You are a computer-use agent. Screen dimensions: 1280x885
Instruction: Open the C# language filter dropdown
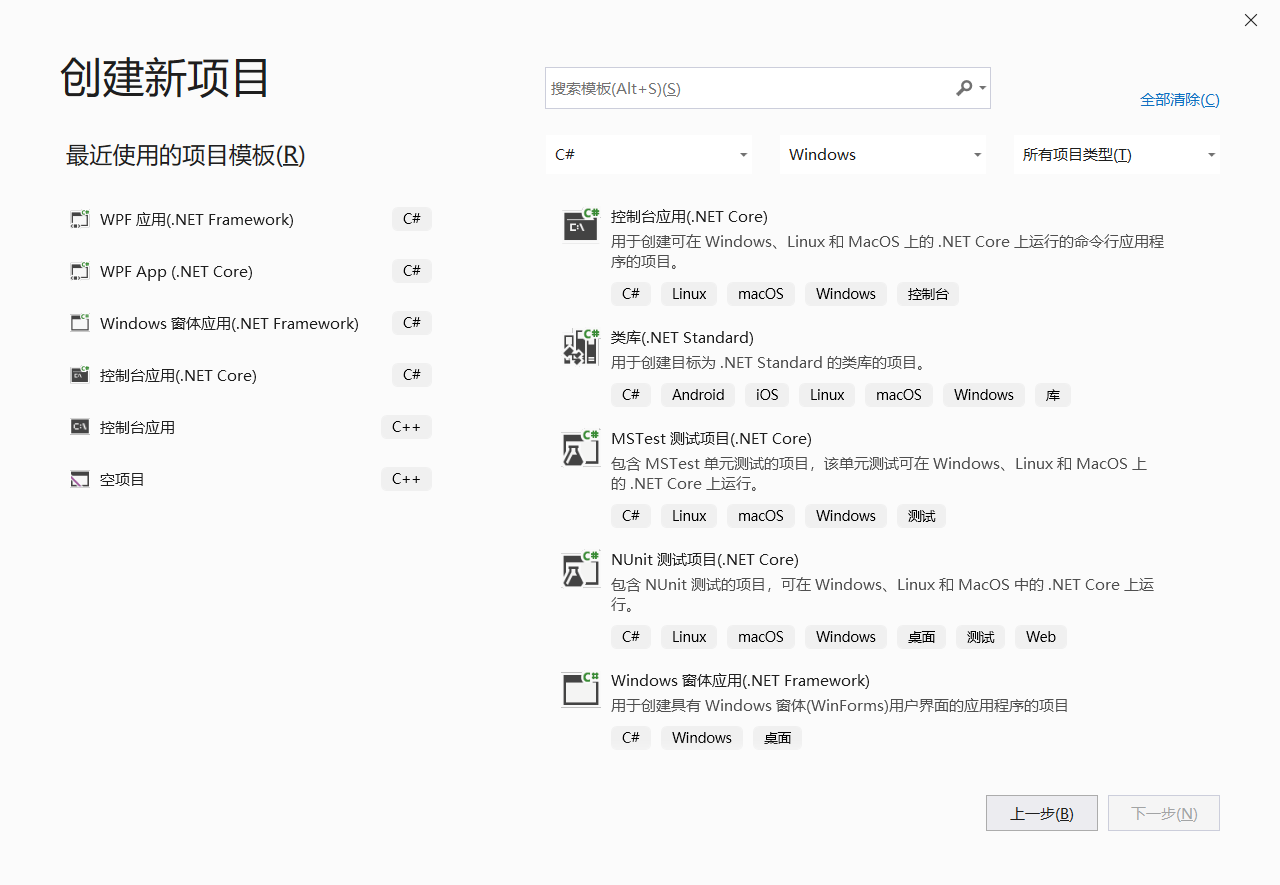pyautogui.click(x=650, y=154)
